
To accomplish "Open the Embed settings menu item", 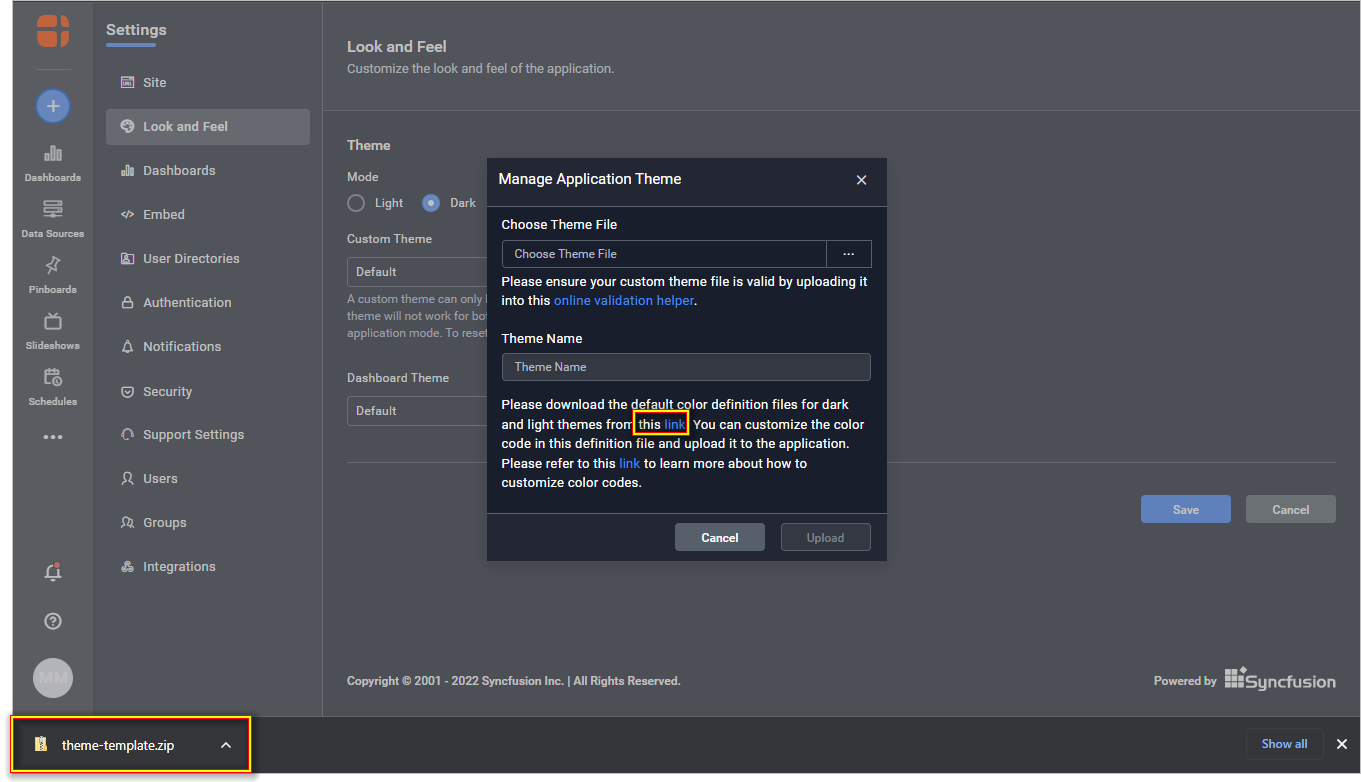I will 163,214.
